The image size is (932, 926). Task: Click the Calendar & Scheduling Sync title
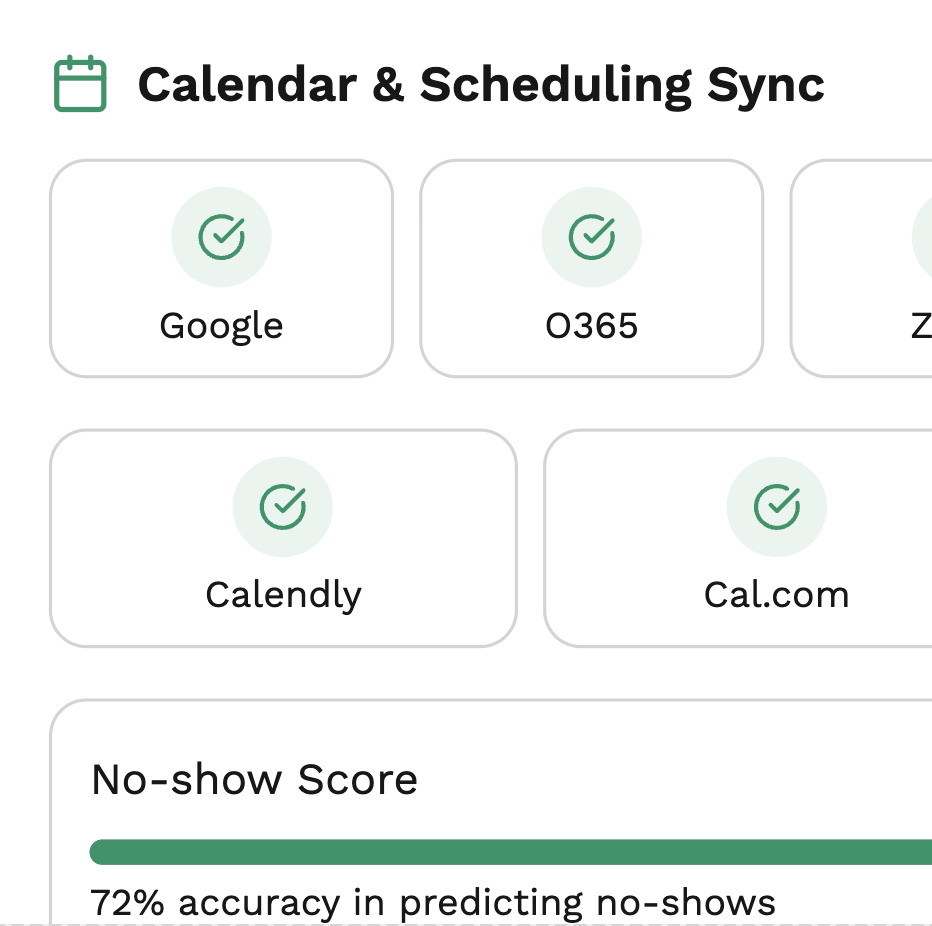[x=483, y=84]
